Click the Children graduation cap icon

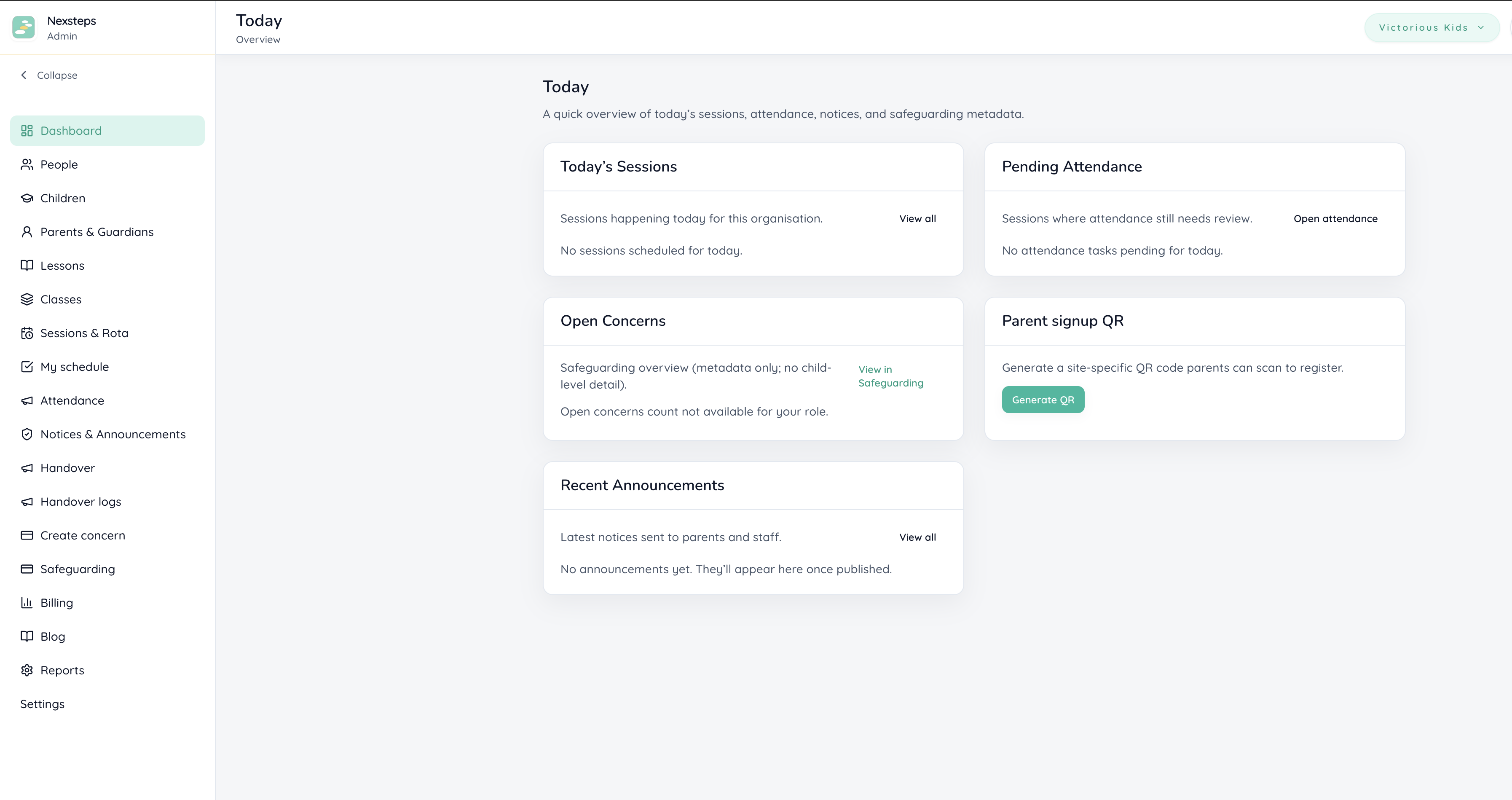coord(27,199)
